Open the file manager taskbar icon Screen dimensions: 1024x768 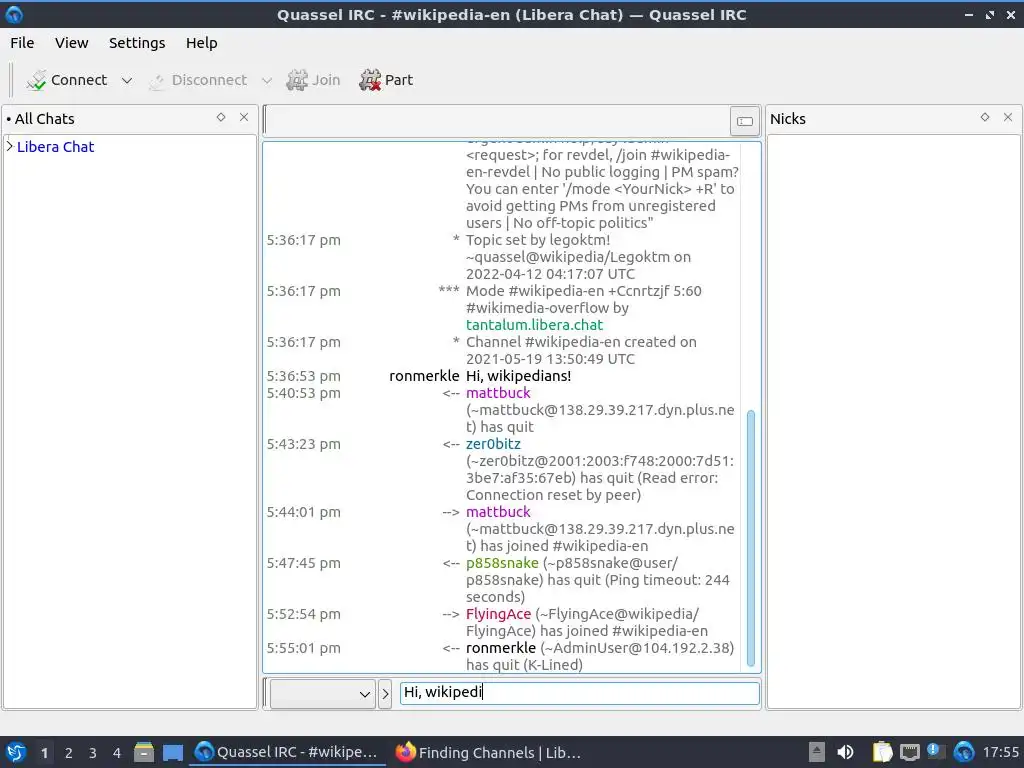[x=144, y=752]
